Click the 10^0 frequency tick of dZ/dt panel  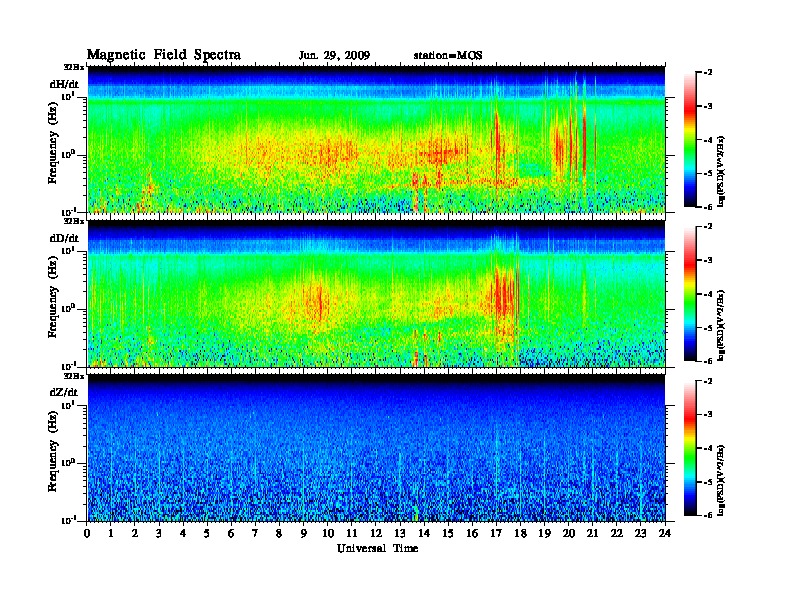68,463
